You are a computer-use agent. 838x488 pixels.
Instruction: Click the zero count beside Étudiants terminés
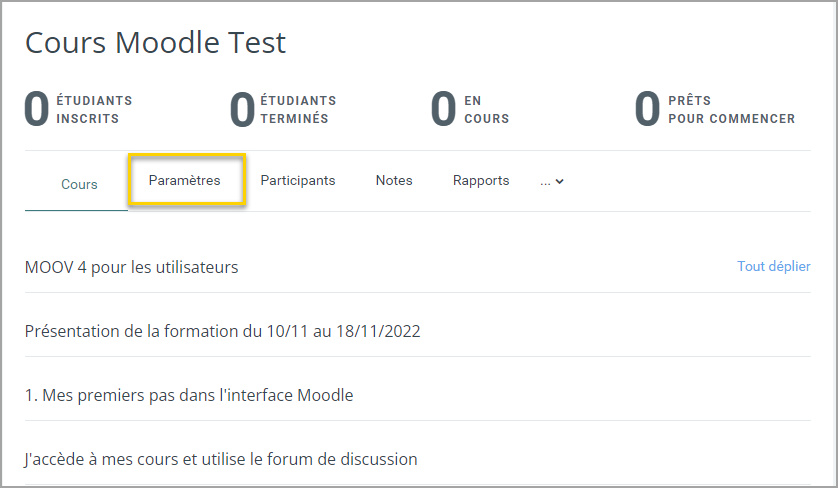pyautogui.click(x=242, y=109)
